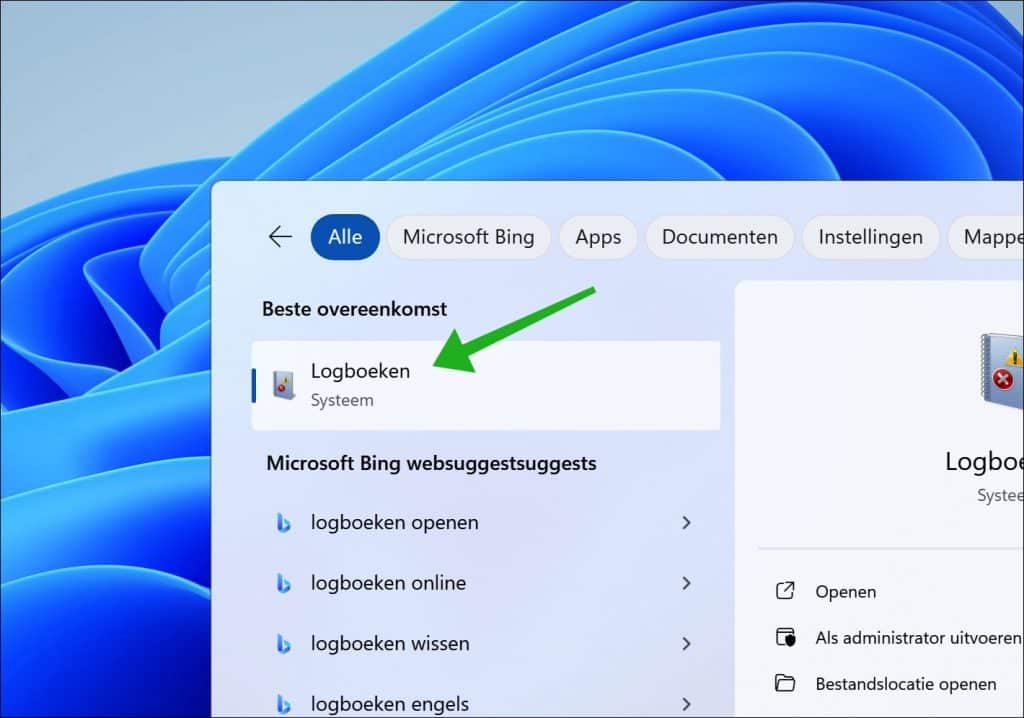
Task: Choose Bestandslocatie openen
Action: [x=906, y=684]
